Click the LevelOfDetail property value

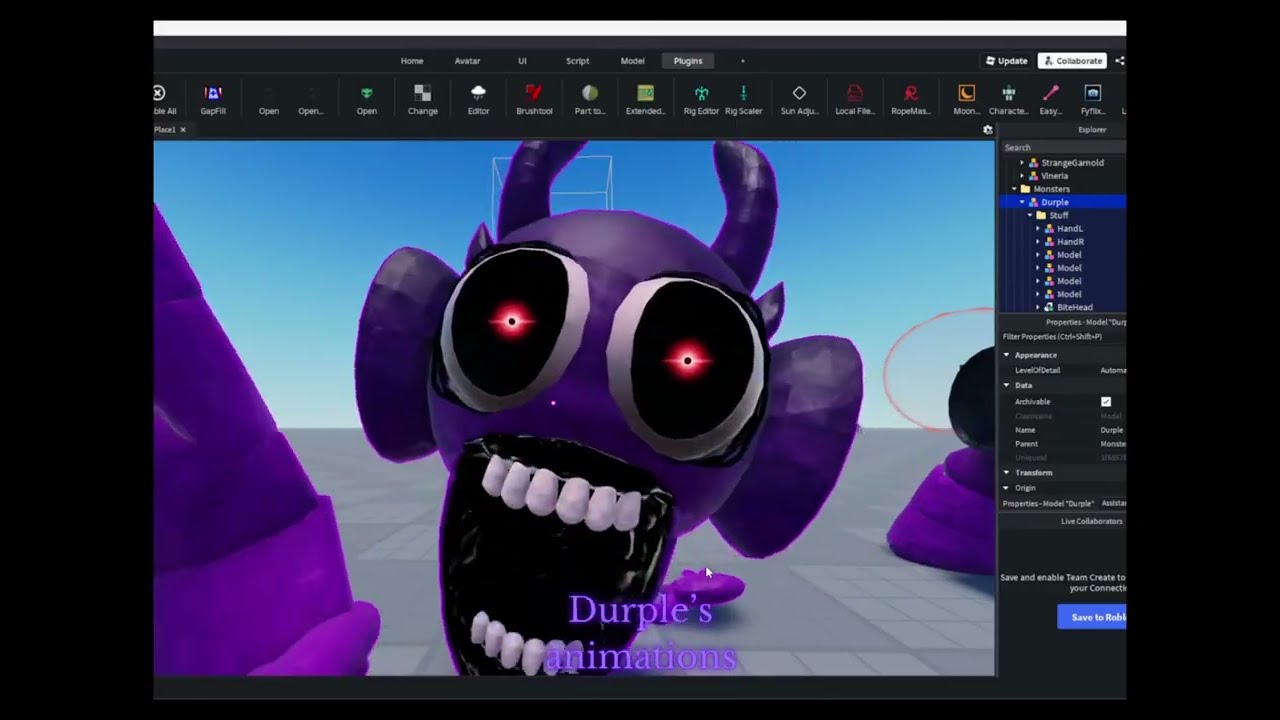point(1113,370)
